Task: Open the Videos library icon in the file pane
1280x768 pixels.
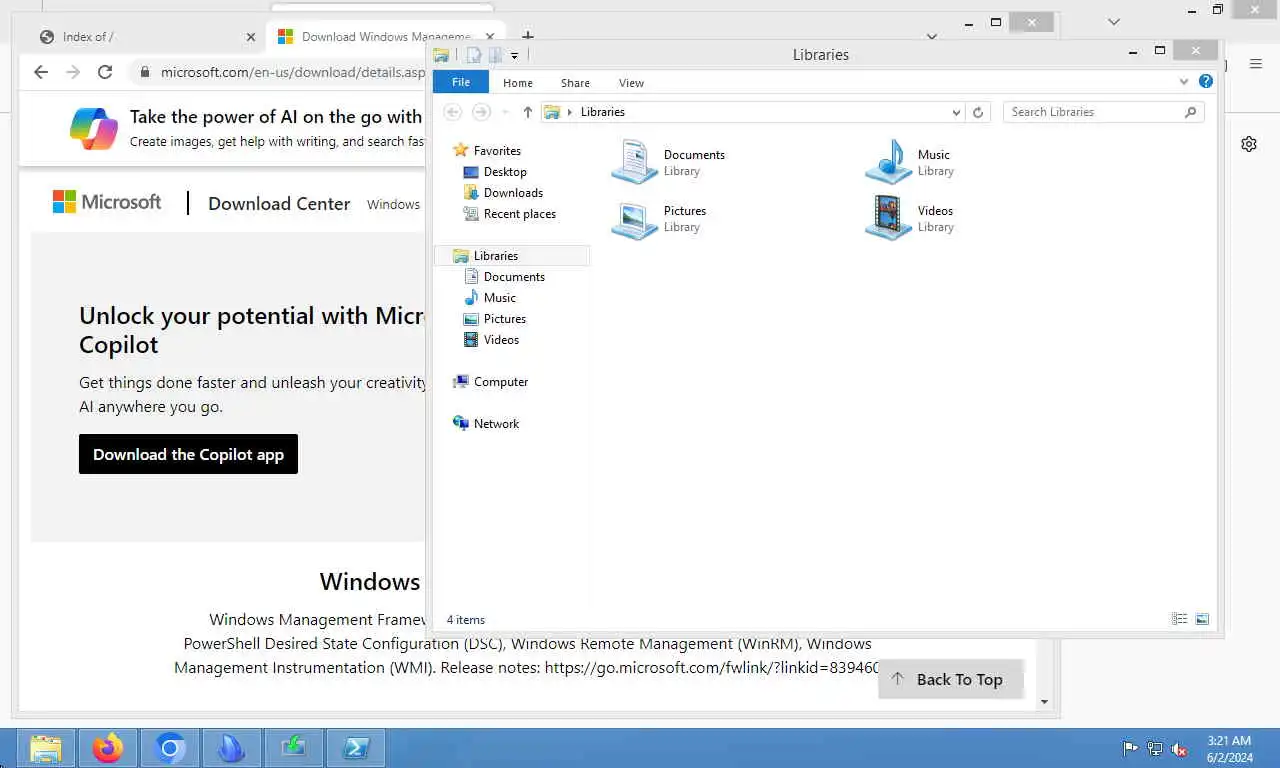Action: coord(888,218)
